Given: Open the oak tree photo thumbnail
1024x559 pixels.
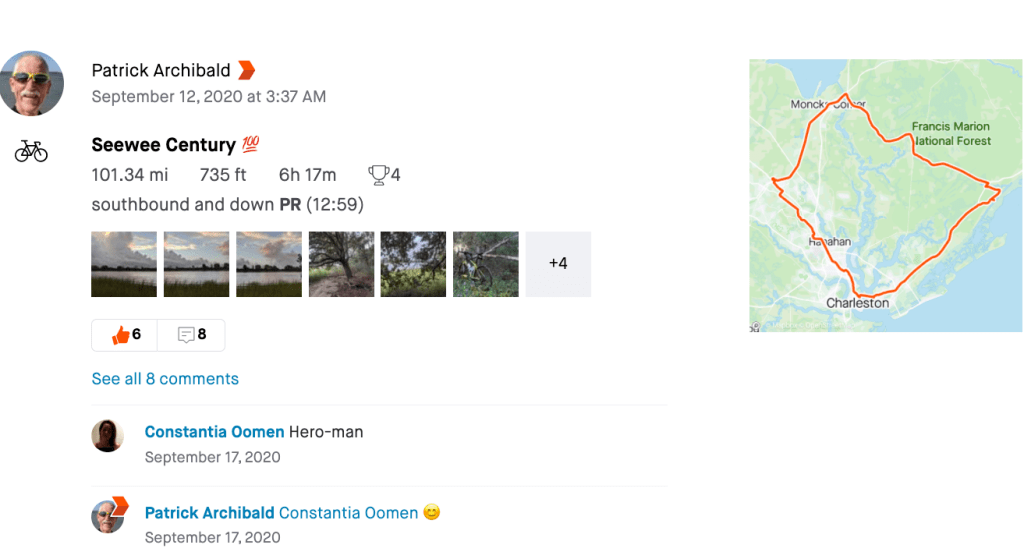Looking at the screenshot, I should tap(341, 264).
